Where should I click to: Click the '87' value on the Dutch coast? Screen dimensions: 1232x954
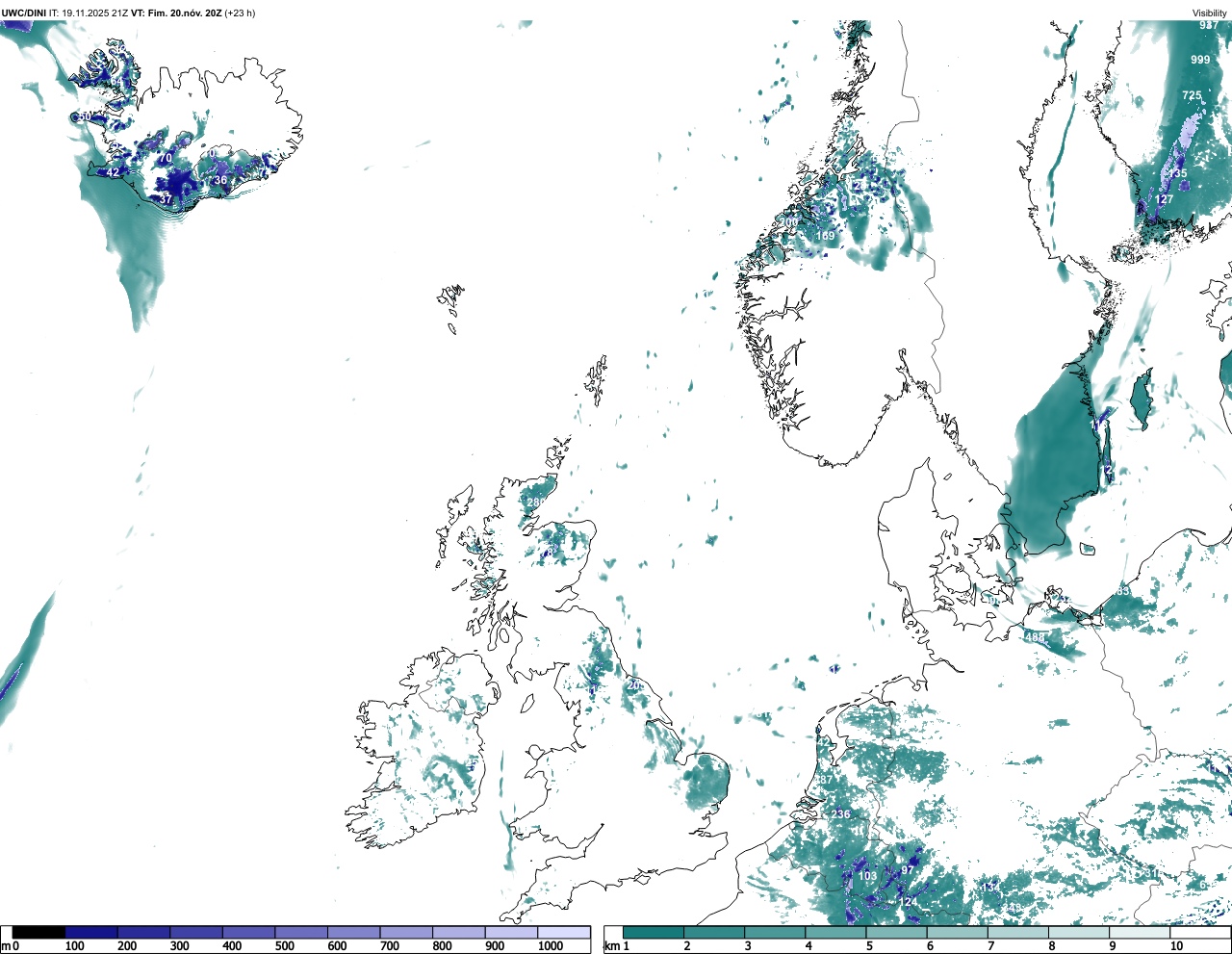826,780
